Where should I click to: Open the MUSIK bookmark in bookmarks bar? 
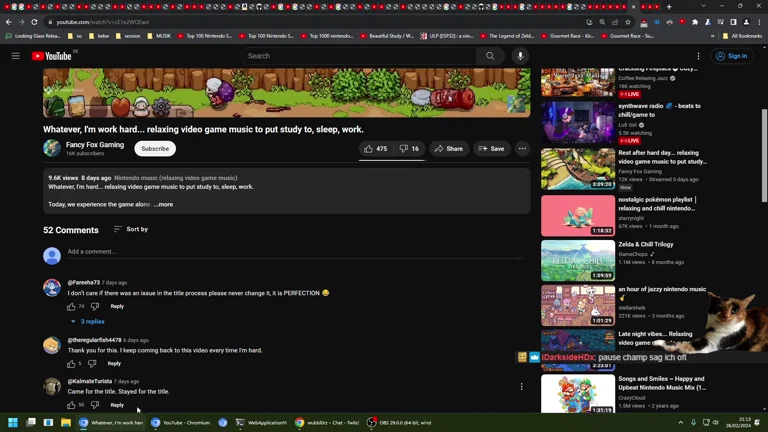coord(161,36)
